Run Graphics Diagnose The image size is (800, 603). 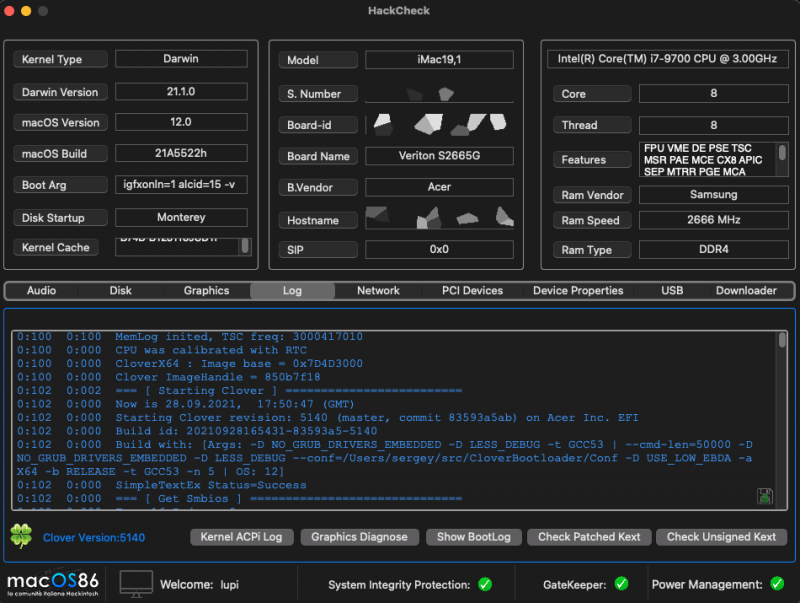[x=359, y=537]
